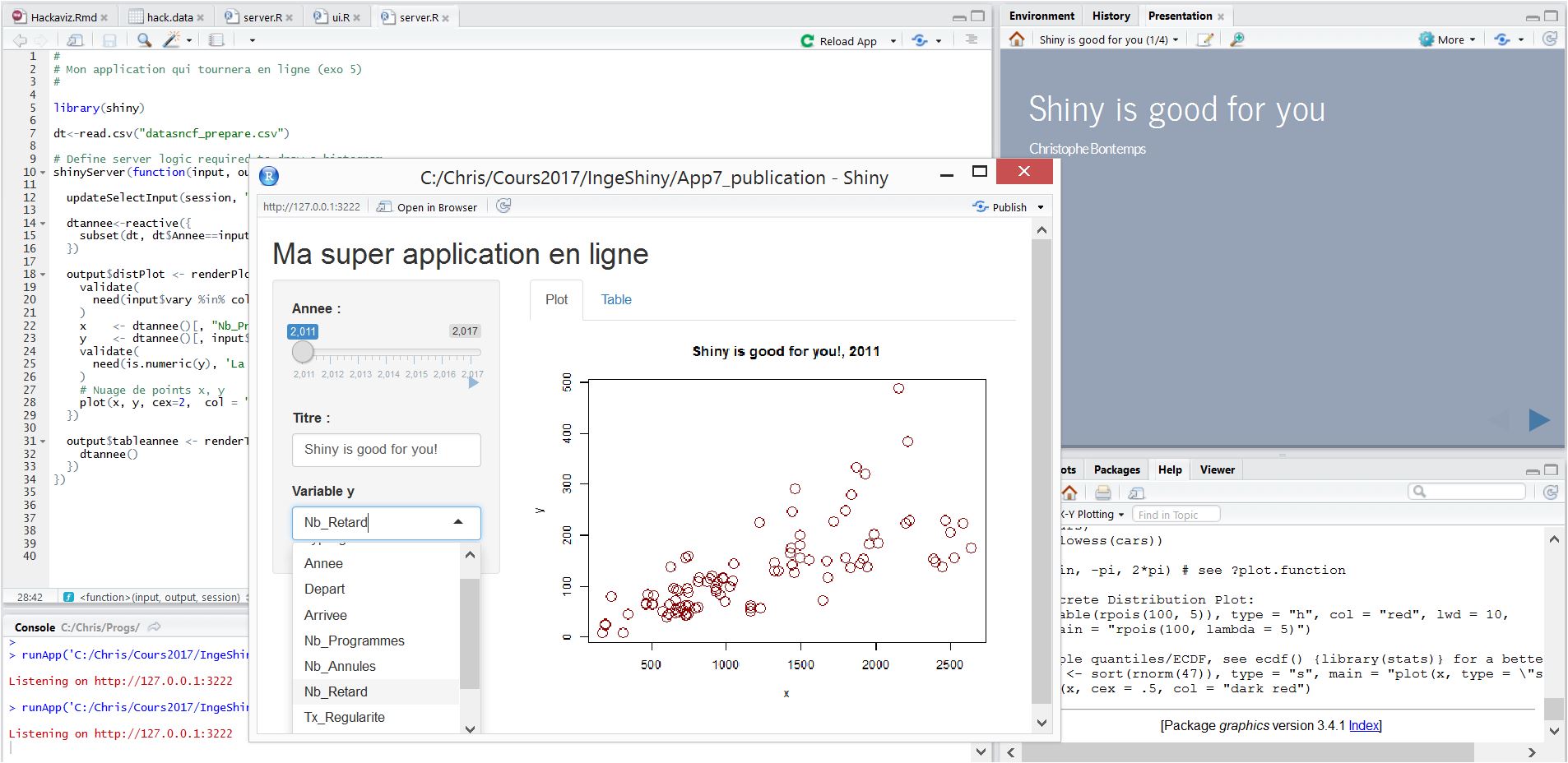Click the Shiny viewer refresh icon
1568x763 pixels.
pos(503,206)
